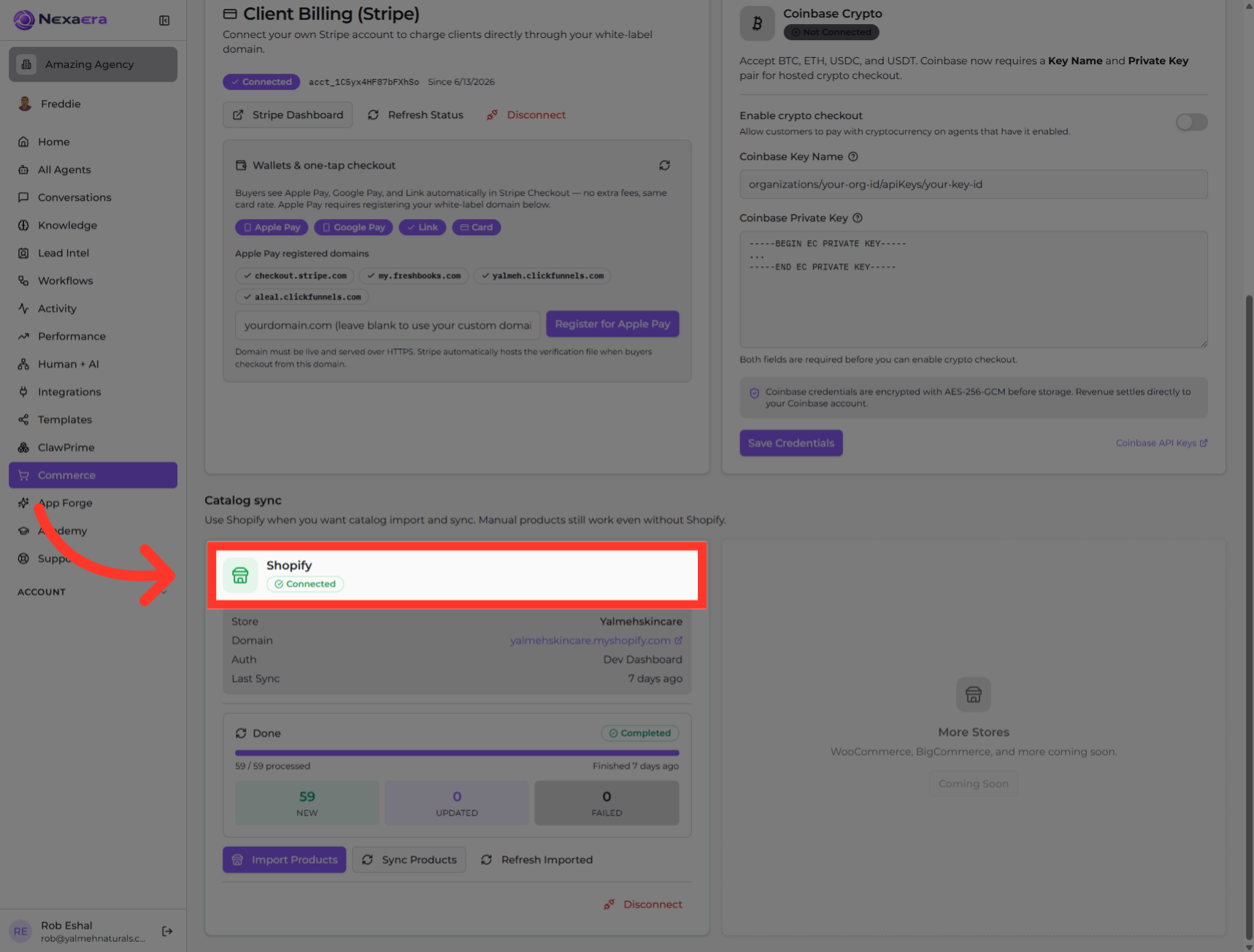Open Workflows in the sidebar

coord(93,280)
